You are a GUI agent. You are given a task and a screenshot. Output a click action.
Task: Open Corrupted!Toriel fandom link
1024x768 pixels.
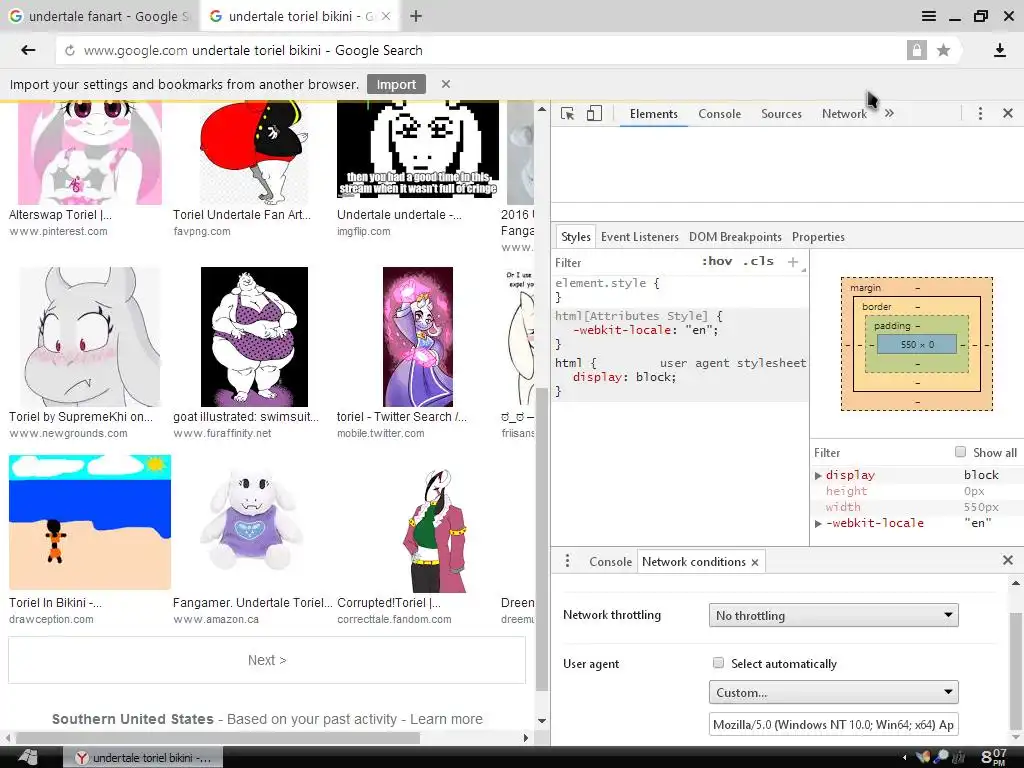(389, 602)
